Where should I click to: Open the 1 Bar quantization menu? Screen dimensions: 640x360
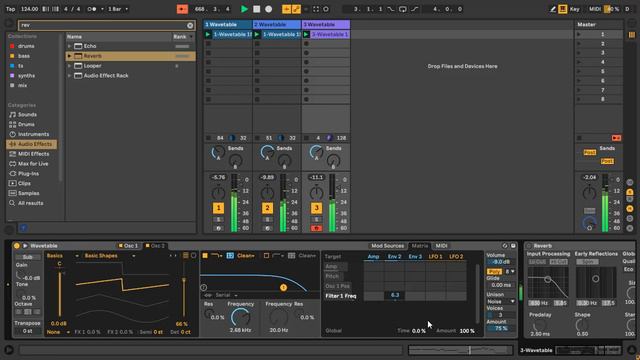tap(118, 9)
